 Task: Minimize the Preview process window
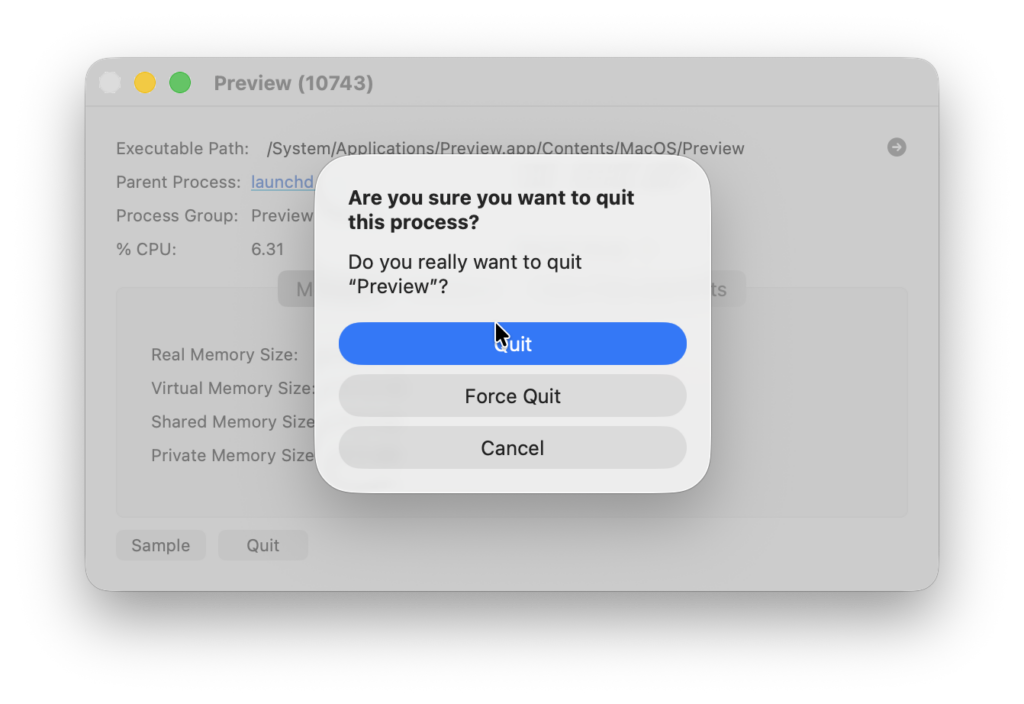(x=144, y=83)
